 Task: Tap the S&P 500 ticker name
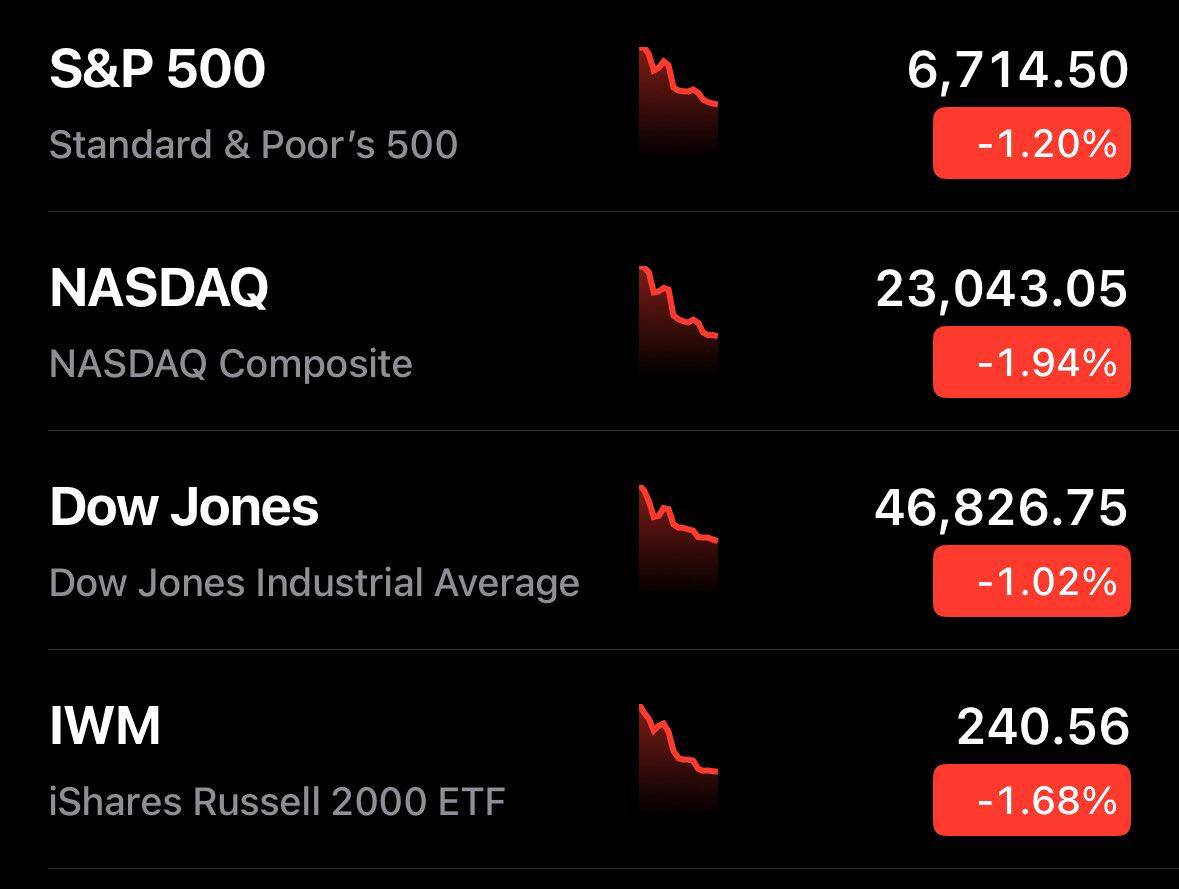coord(157,70)
